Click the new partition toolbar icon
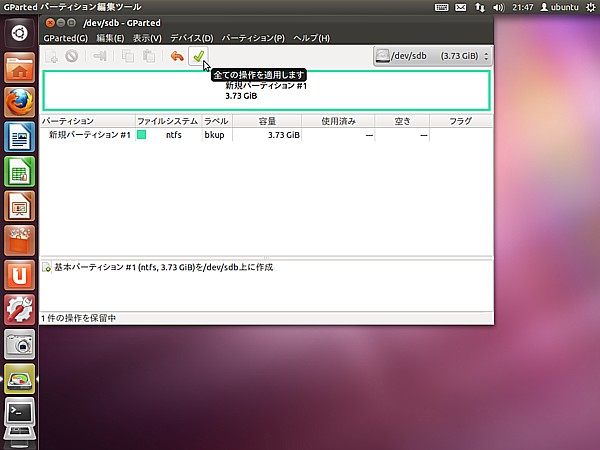Screen dimensions: 600x450 [x=51, y=56]
